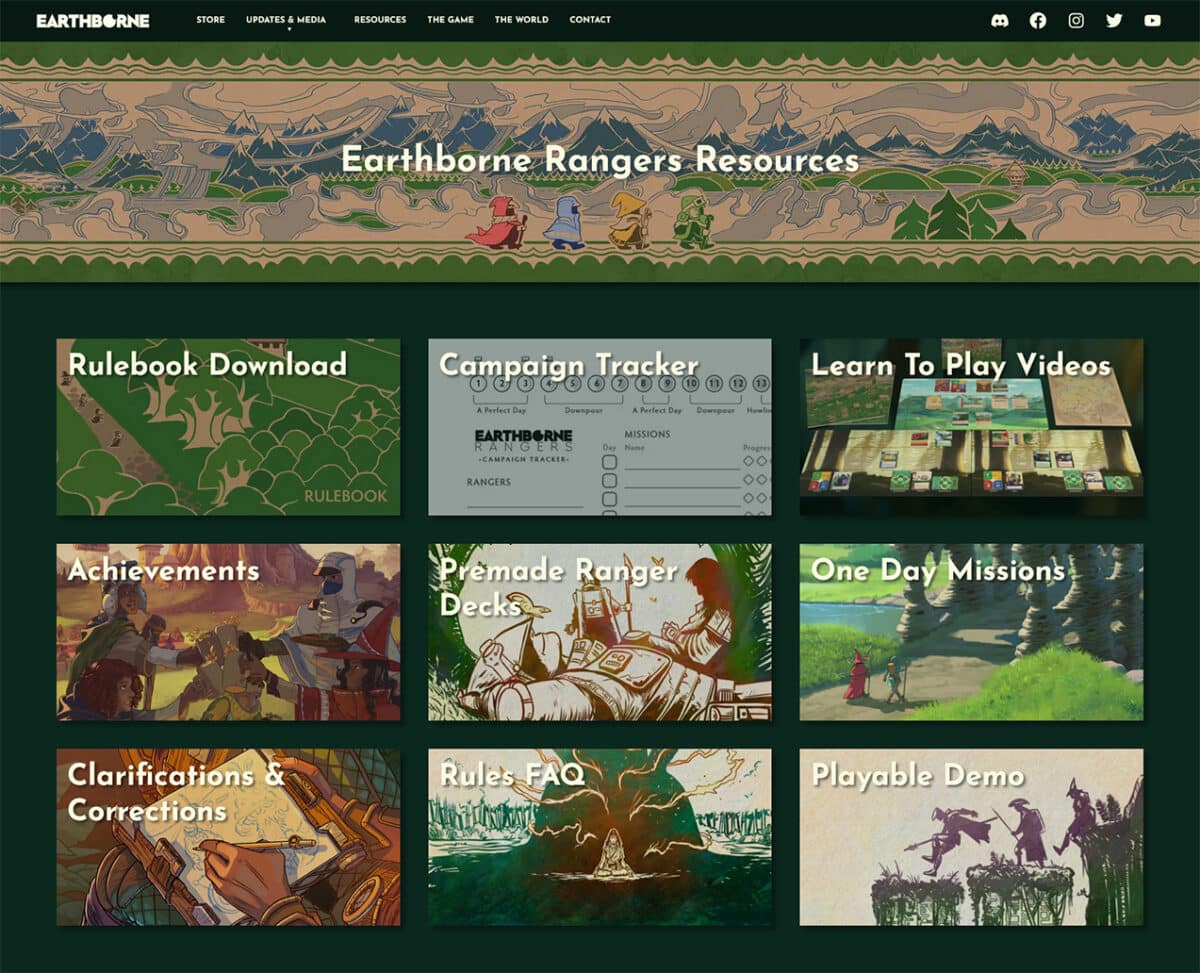Screen dimensions: 1200x973
Task: Launch the Playable Demo tile
Action: coord(971,836)
